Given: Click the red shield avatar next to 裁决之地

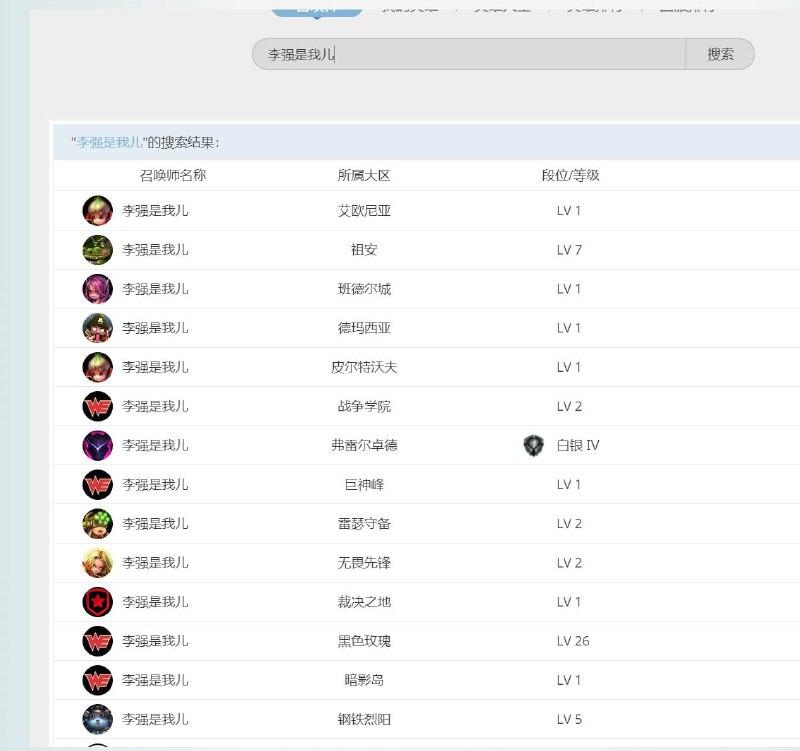Looking at the screenshot, I should (x=97, y=602).
